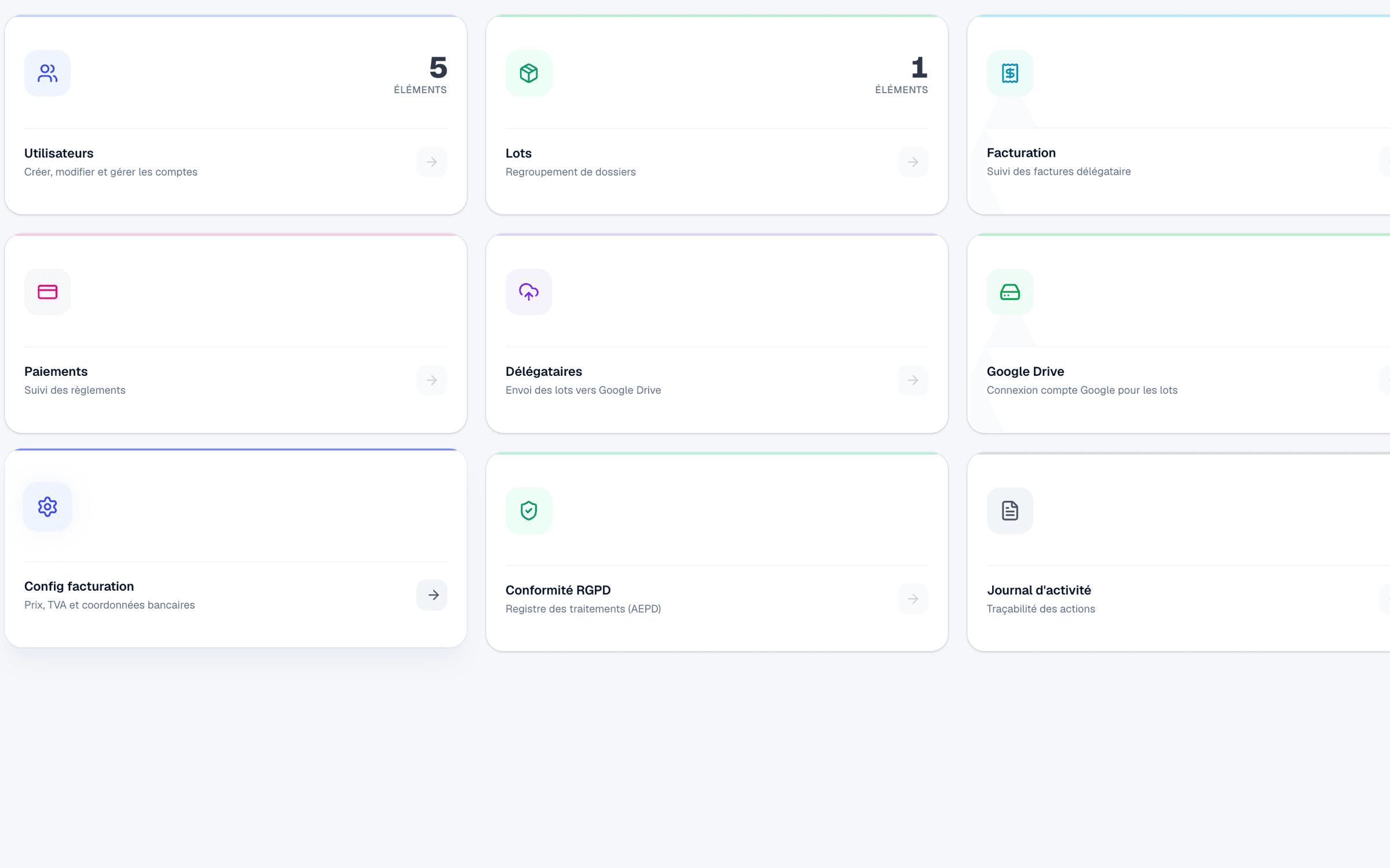The height and width of the screenshot is (868, 1390).
Task: Click the Utilisateurs count of 5 éléments
Action: click(x=420, y=75)
